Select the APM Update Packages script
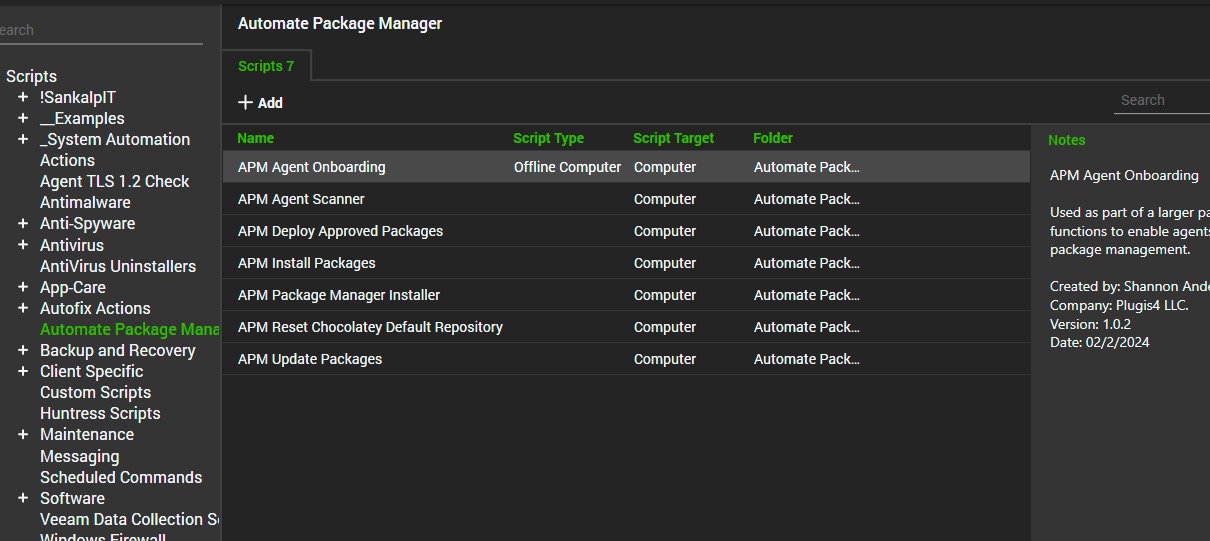This screenshot has height=541, width=1210. click(626, 359)
